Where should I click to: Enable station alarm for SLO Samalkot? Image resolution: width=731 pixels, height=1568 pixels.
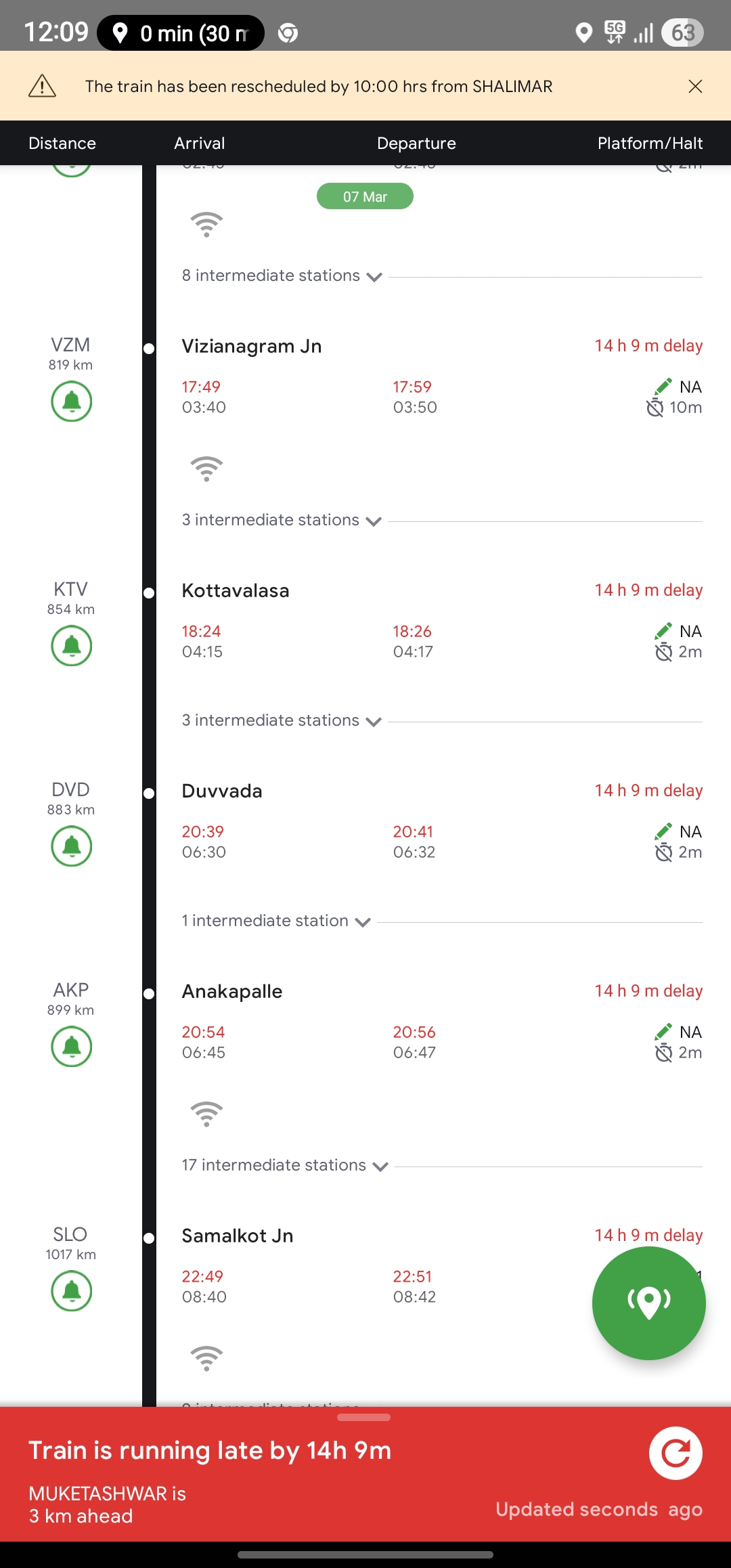(72, 1291)
